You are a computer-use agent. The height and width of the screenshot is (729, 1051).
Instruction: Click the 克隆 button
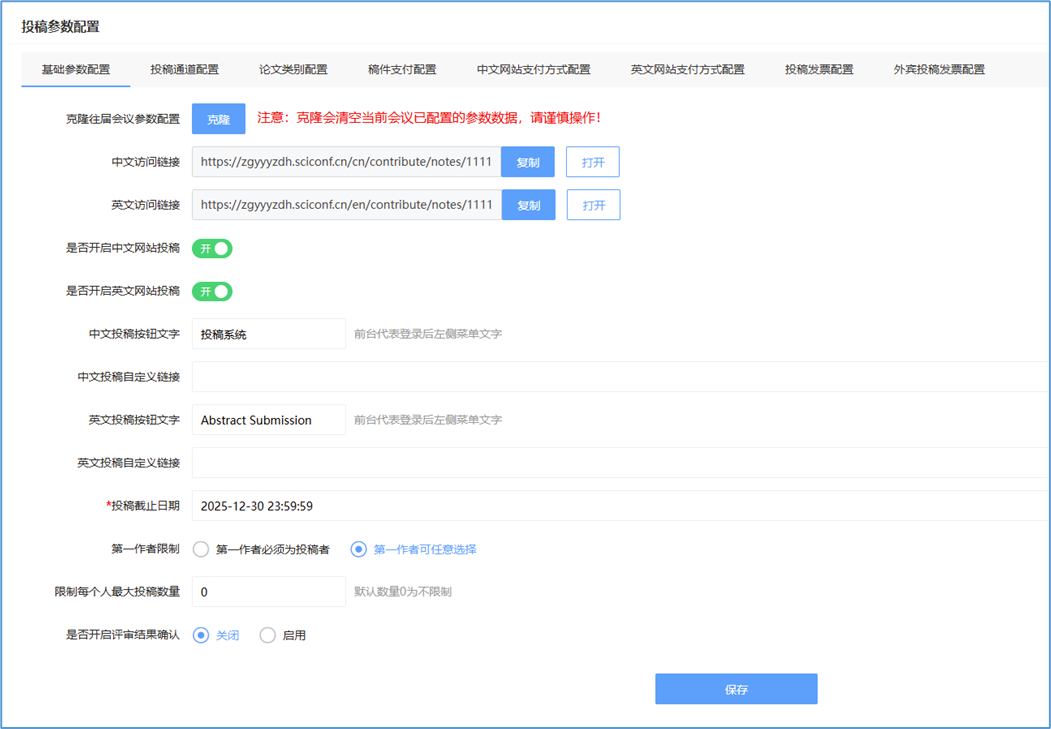(x=218, y=119)
